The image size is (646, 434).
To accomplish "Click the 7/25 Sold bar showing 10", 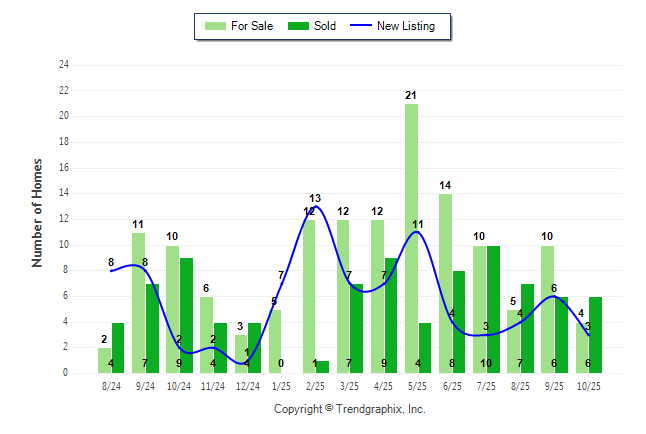I will click(x=493, y=309).
